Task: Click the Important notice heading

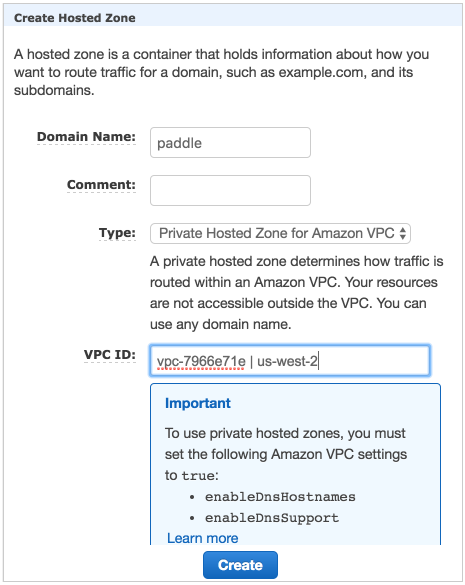Action: click(198, 403)
